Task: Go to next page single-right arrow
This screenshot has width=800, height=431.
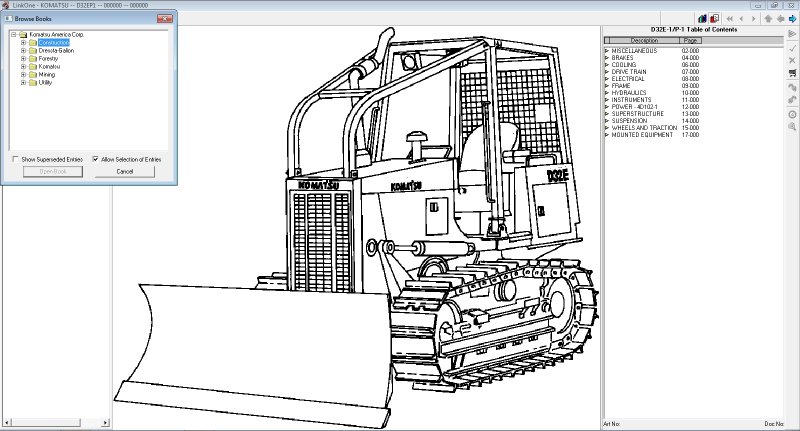Action: pos(753,19)
